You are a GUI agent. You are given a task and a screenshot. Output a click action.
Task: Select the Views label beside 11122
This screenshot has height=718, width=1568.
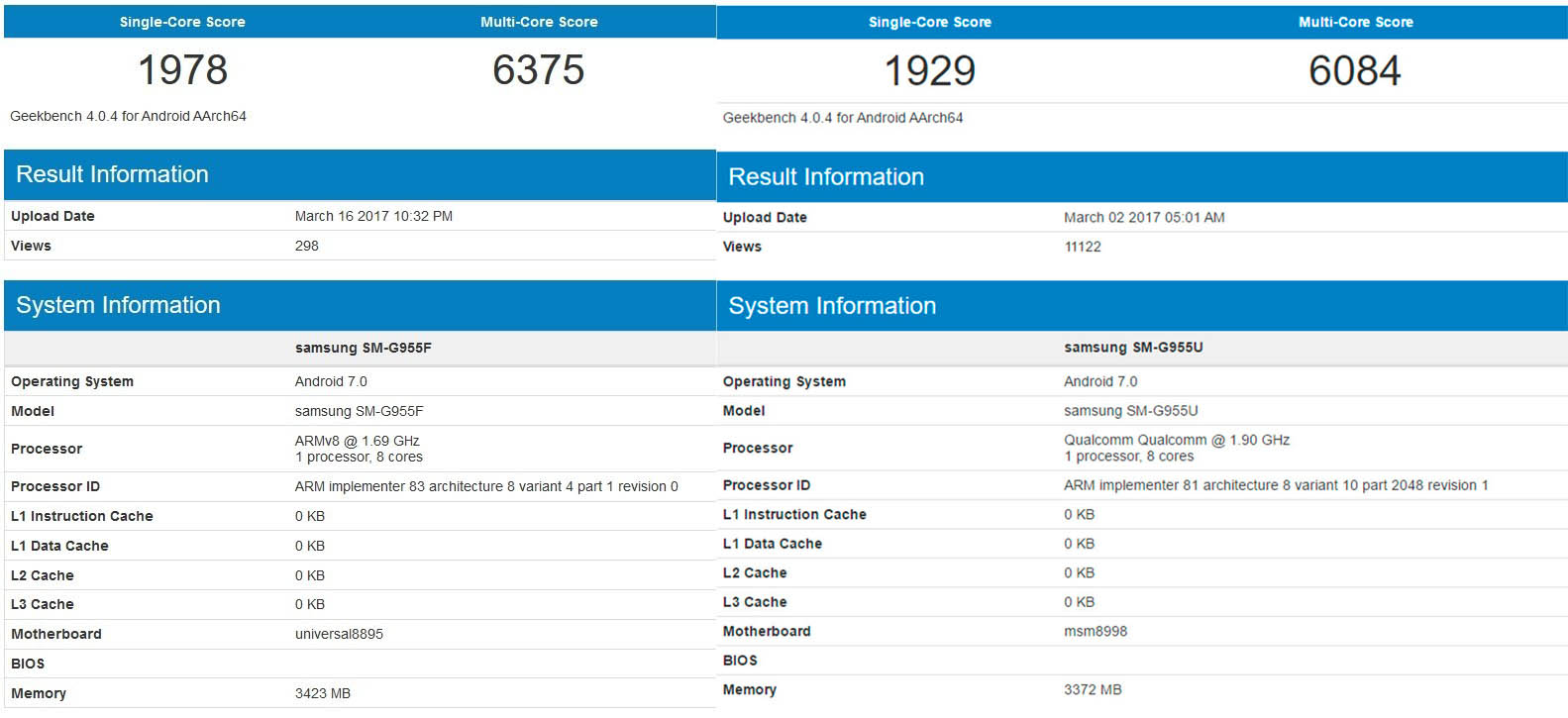click(742, 247)
